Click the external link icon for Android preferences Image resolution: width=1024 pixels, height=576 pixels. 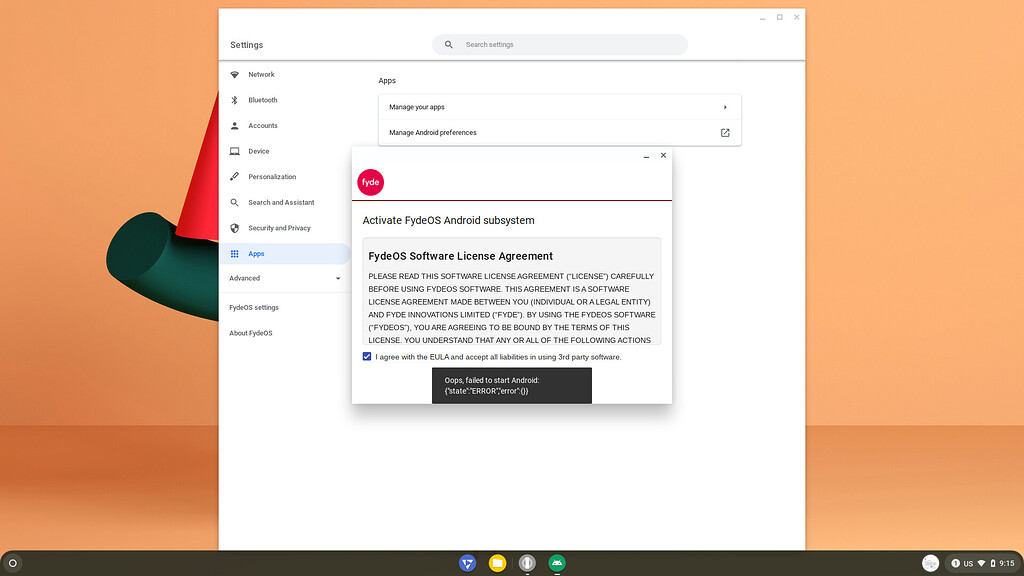[x=725, y=133]
